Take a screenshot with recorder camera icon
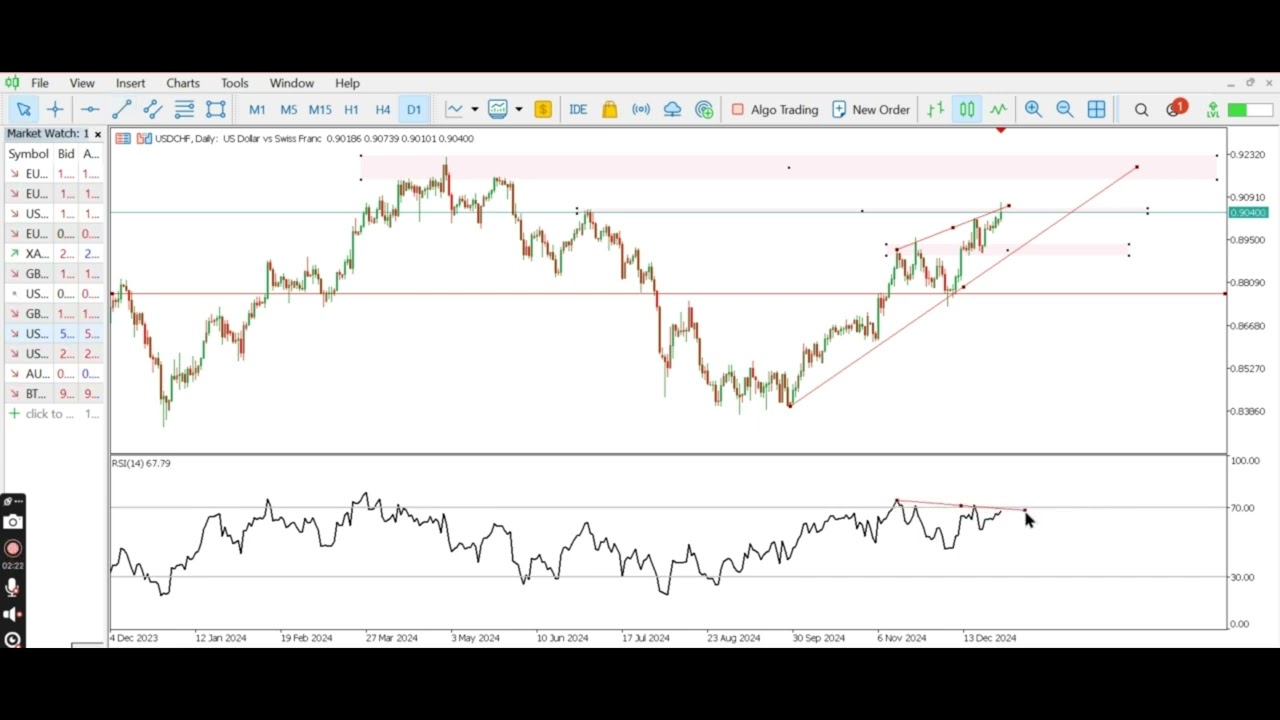The height and width of the screenshot is (720, 1280). [x=12, y=522]
